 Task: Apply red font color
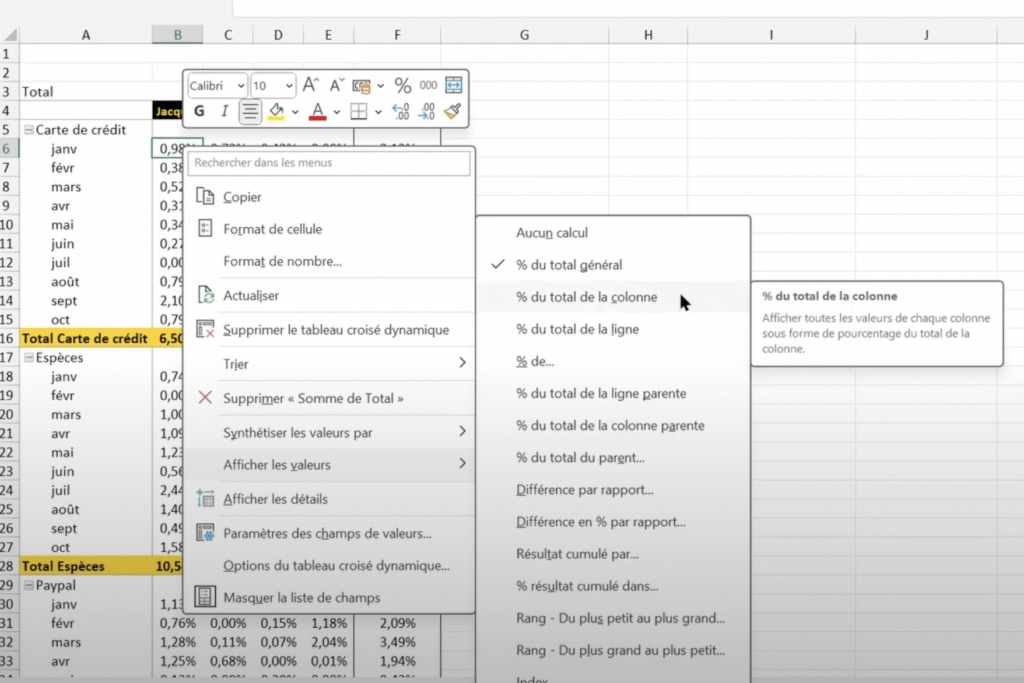pyautogui.click(x=317, y=112)
